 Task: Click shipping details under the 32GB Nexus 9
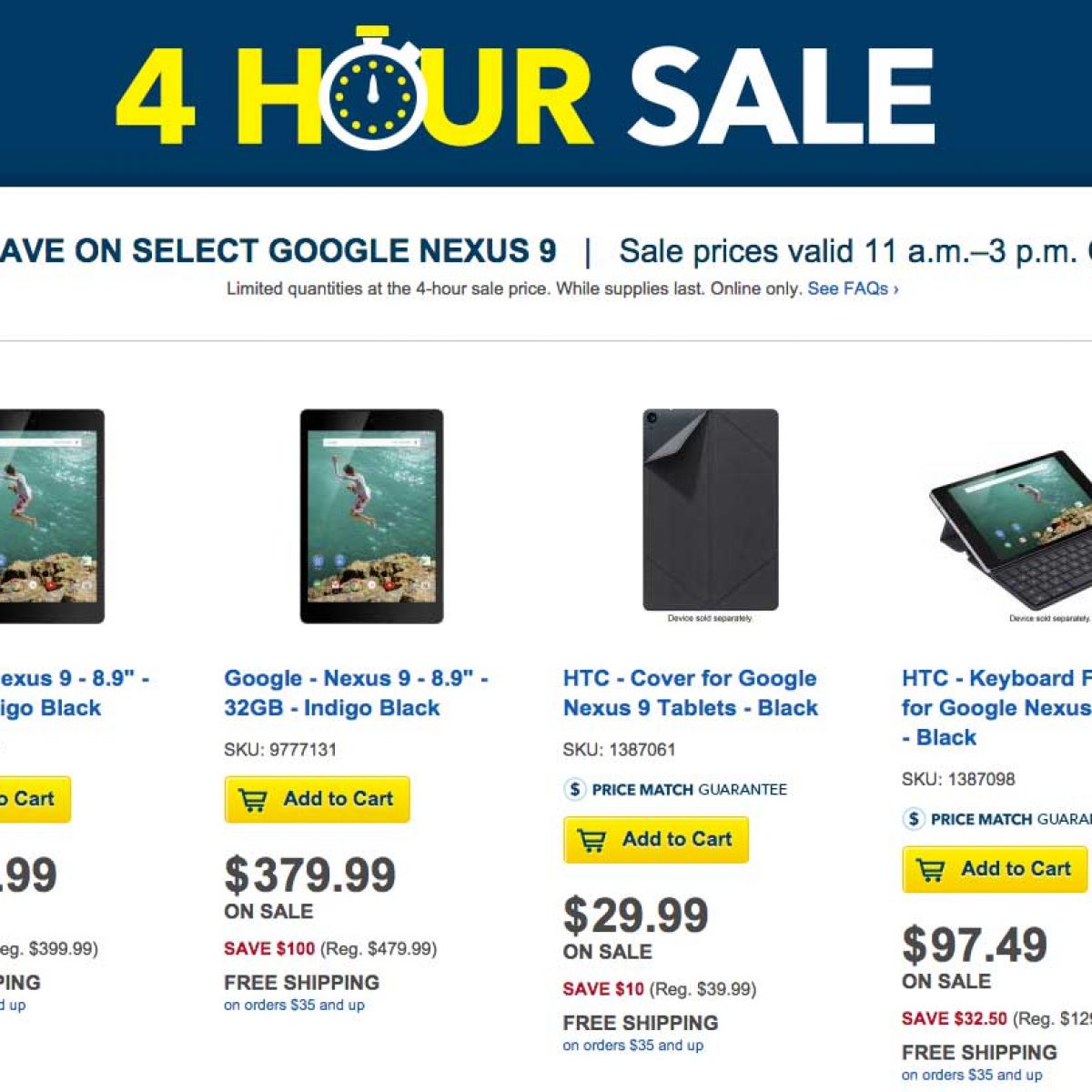pyautogui.click(x=294, y=1006)
